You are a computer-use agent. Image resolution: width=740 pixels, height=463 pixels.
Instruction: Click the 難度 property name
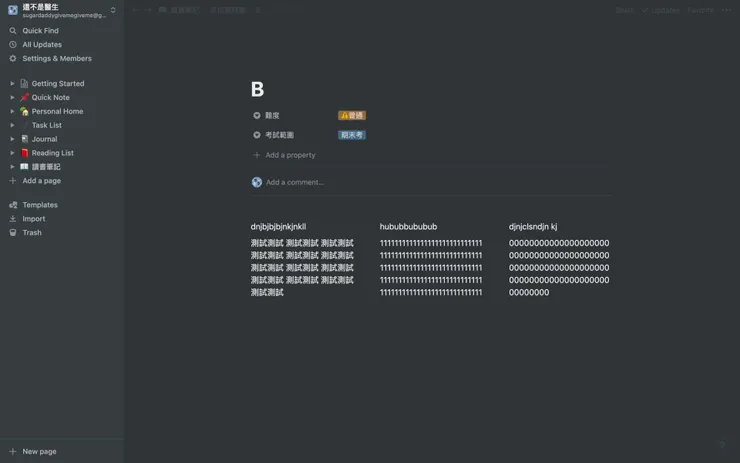(x=272, y=116)
